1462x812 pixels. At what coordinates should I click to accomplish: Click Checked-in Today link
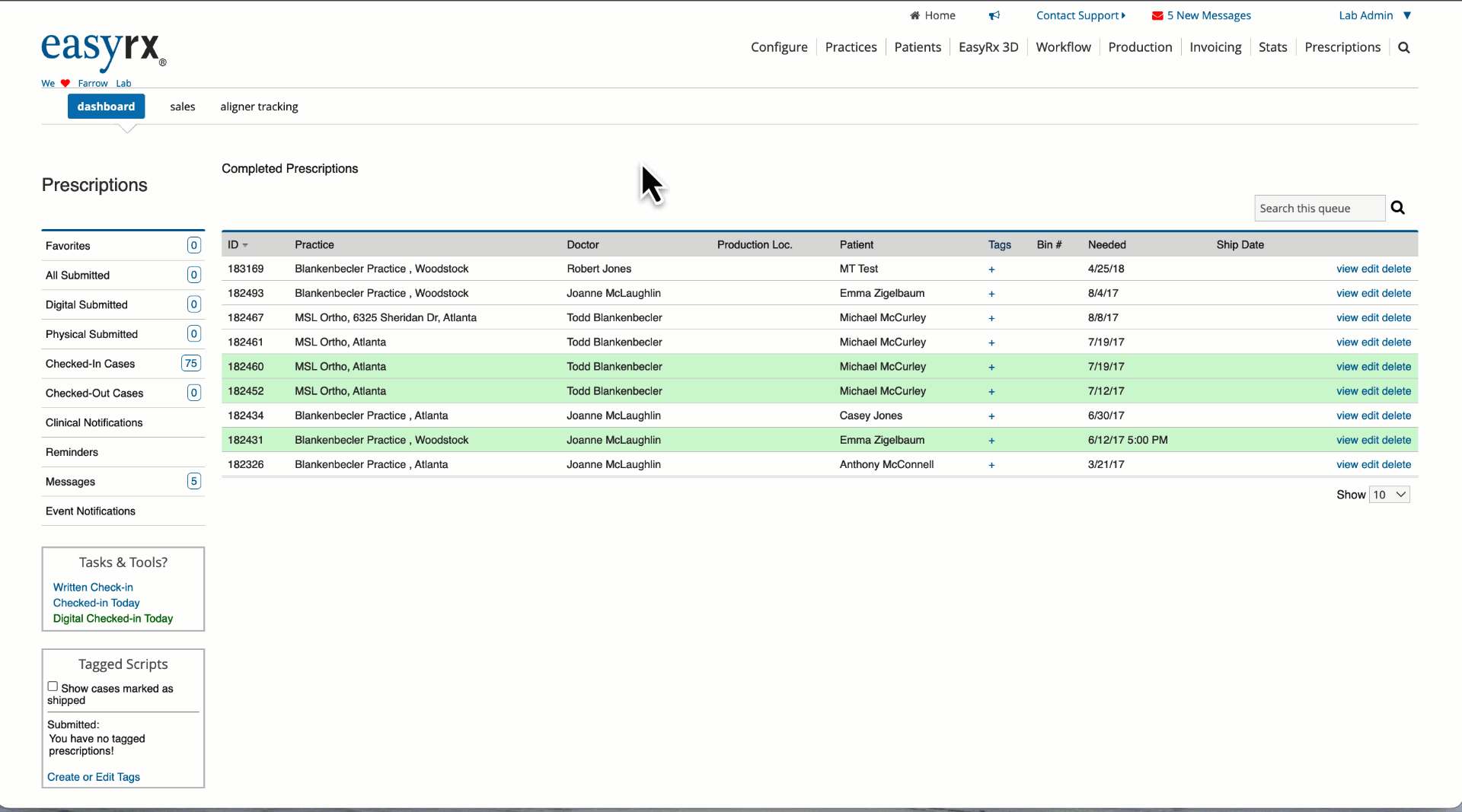click(x=96, y=603)
